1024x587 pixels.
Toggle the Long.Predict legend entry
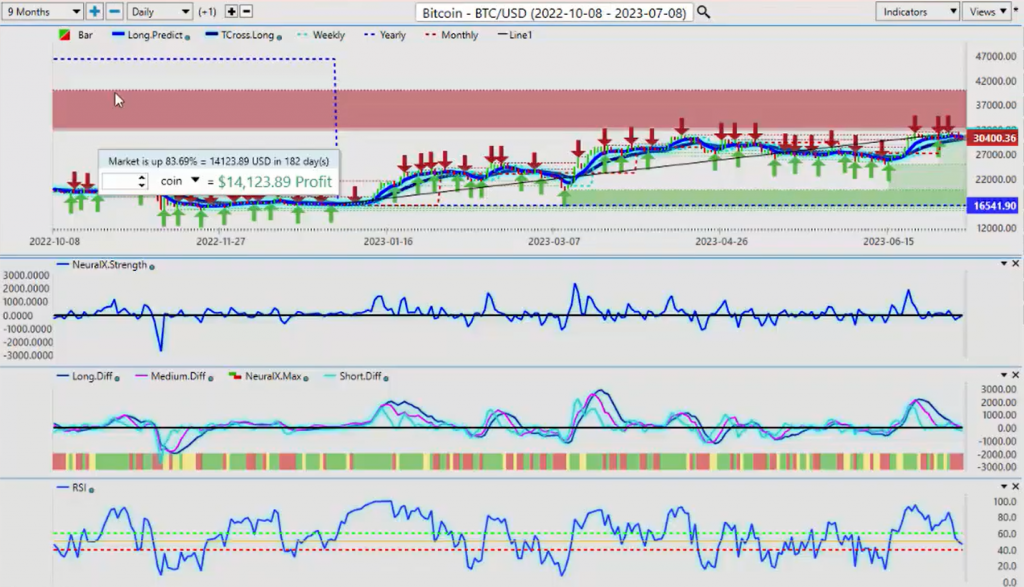pos(150,35)
